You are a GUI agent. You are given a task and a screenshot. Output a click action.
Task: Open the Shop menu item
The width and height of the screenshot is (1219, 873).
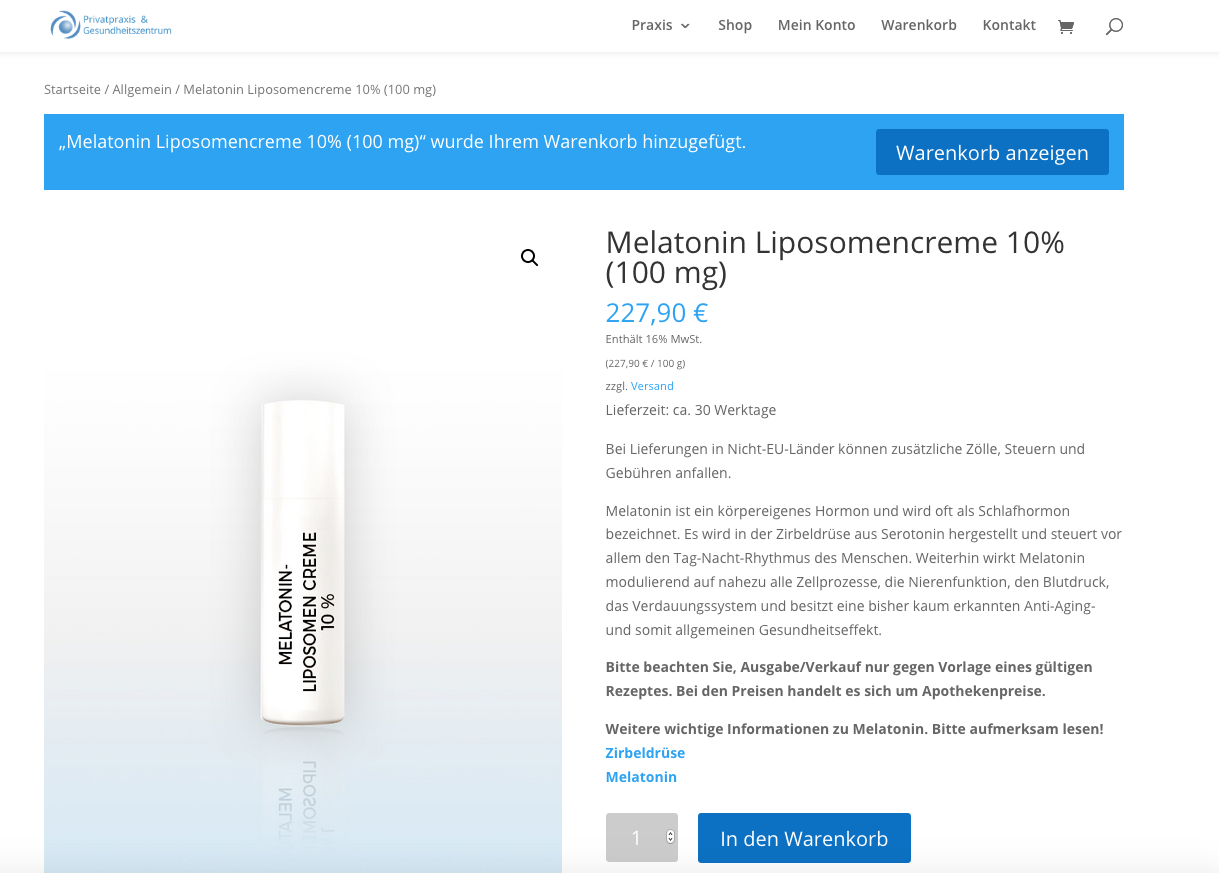pos(735,25)
